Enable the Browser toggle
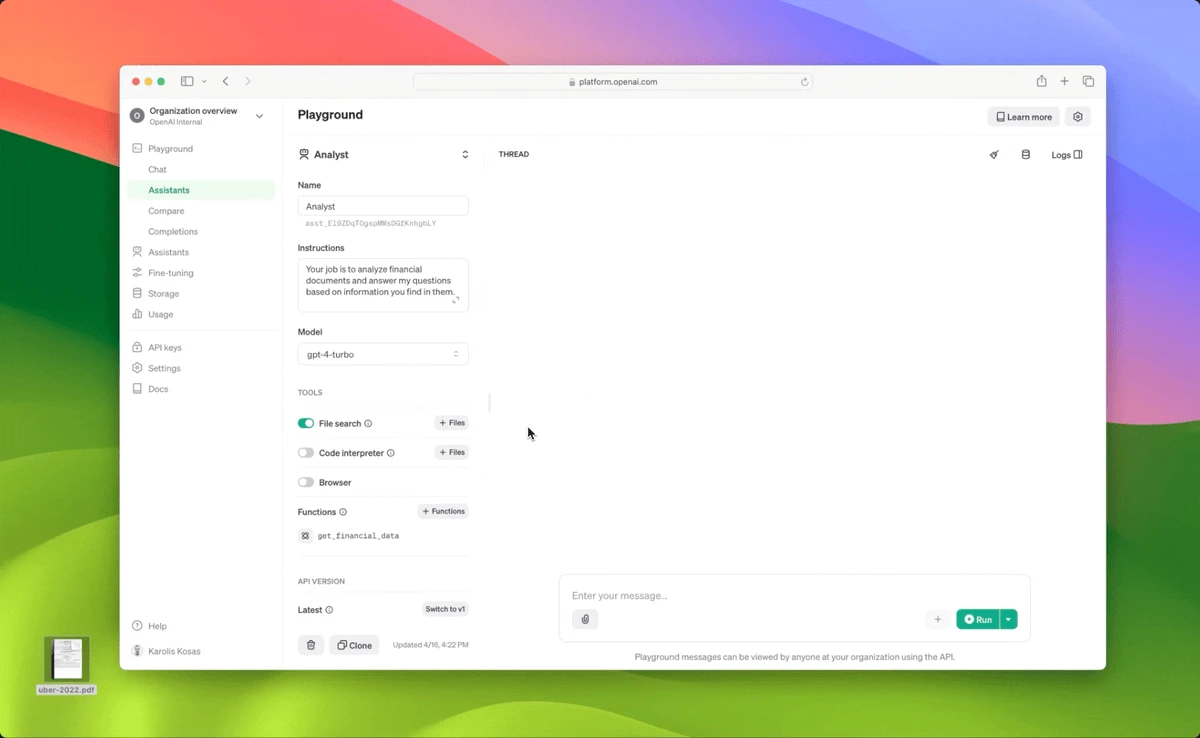The width and height of the screenshot is (1200, 738). click(306, 482)
